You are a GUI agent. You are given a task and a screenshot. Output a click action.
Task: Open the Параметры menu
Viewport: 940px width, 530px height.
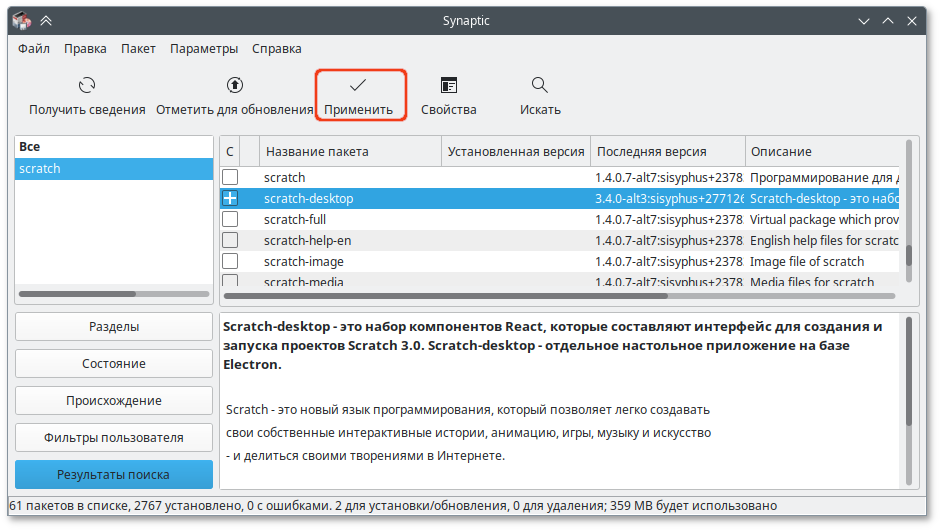tap(204, 49)
